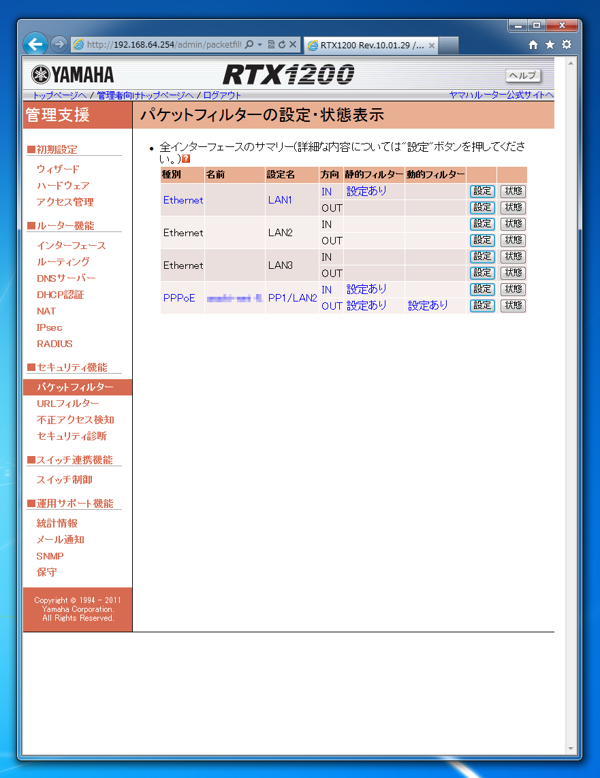Open DNSサーバー sidebar item

tap(66, 278)
